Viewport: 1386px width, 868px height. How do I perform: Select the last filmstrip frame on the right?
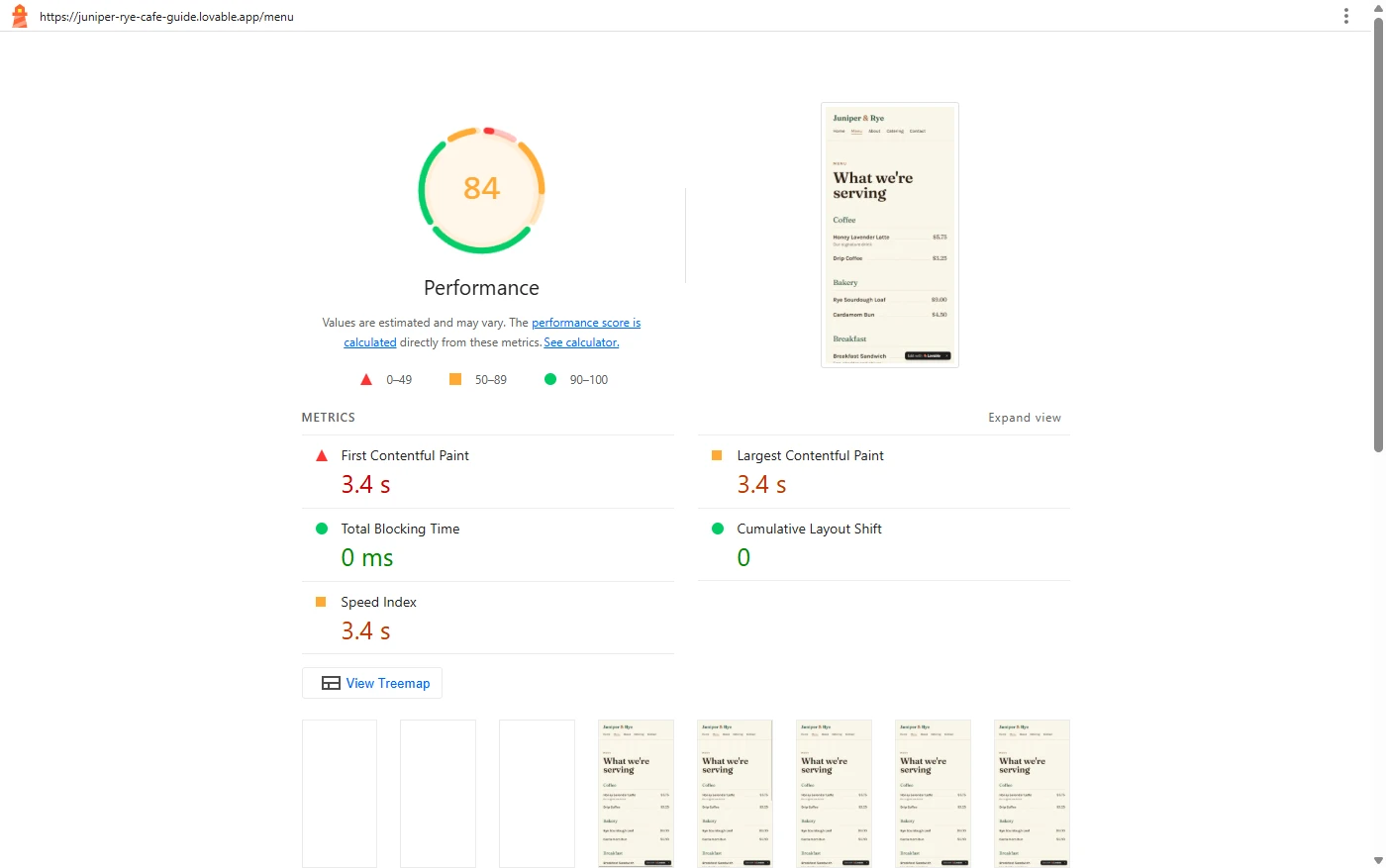coord(1033,794)
